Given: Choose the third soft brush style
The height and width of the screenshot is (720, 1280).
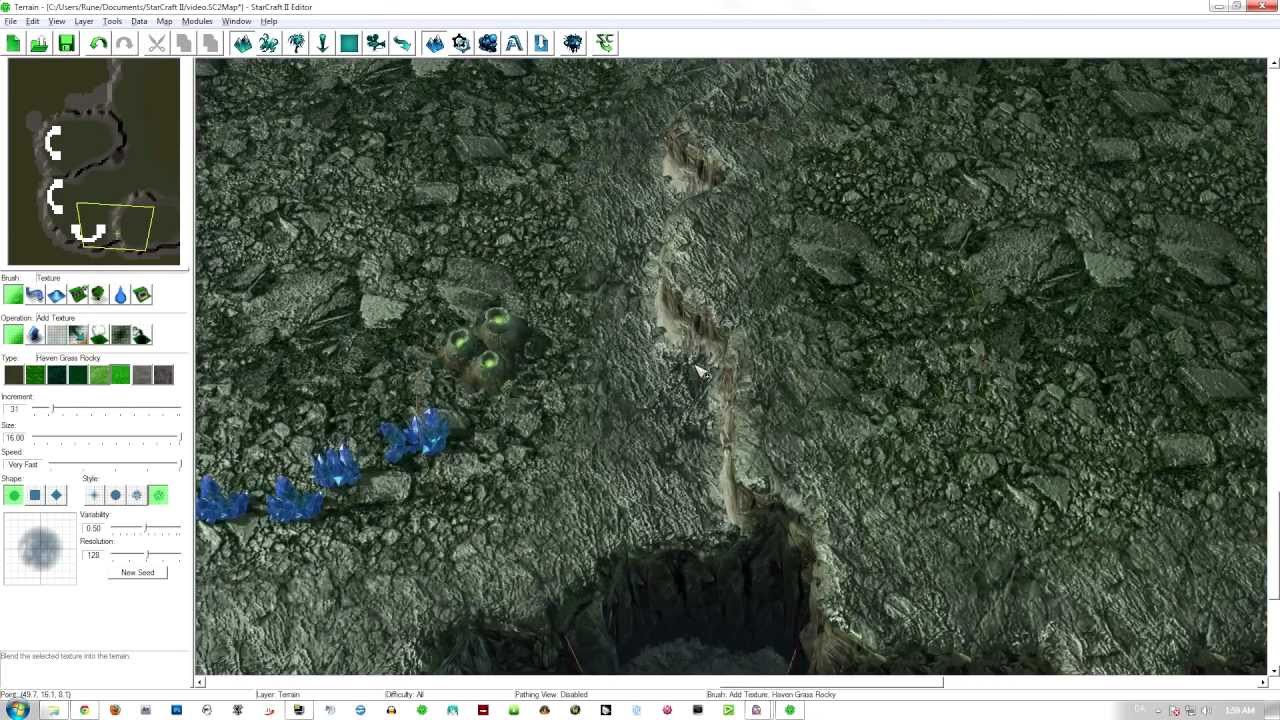Looking at the screenshot, I should (x=137, y=495).
